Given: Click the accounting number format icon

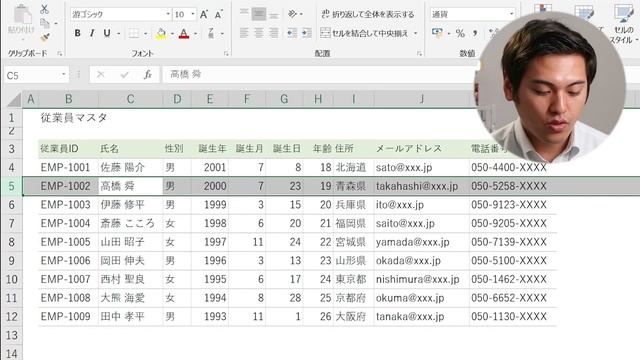Looking at the screenshot, I should click(x=438, y=33).
